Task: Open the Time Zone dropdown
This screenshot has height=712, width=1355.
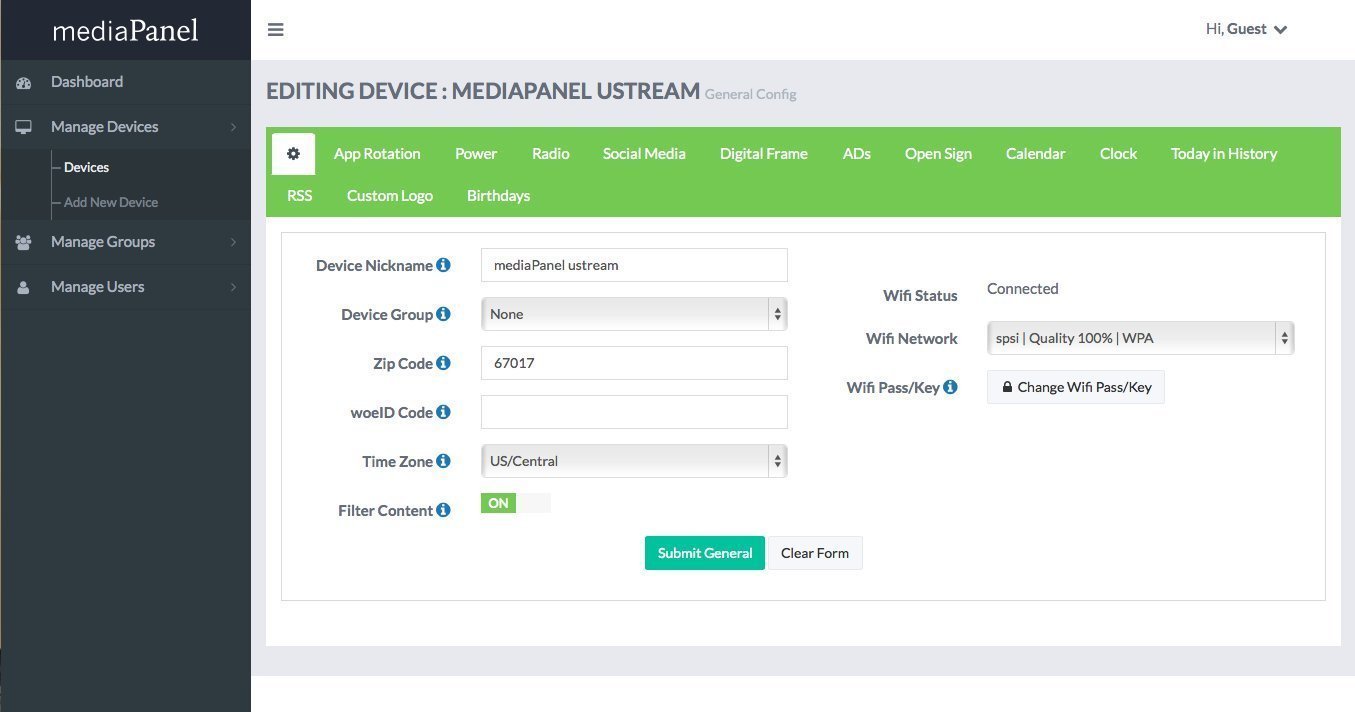Action: 634,461
